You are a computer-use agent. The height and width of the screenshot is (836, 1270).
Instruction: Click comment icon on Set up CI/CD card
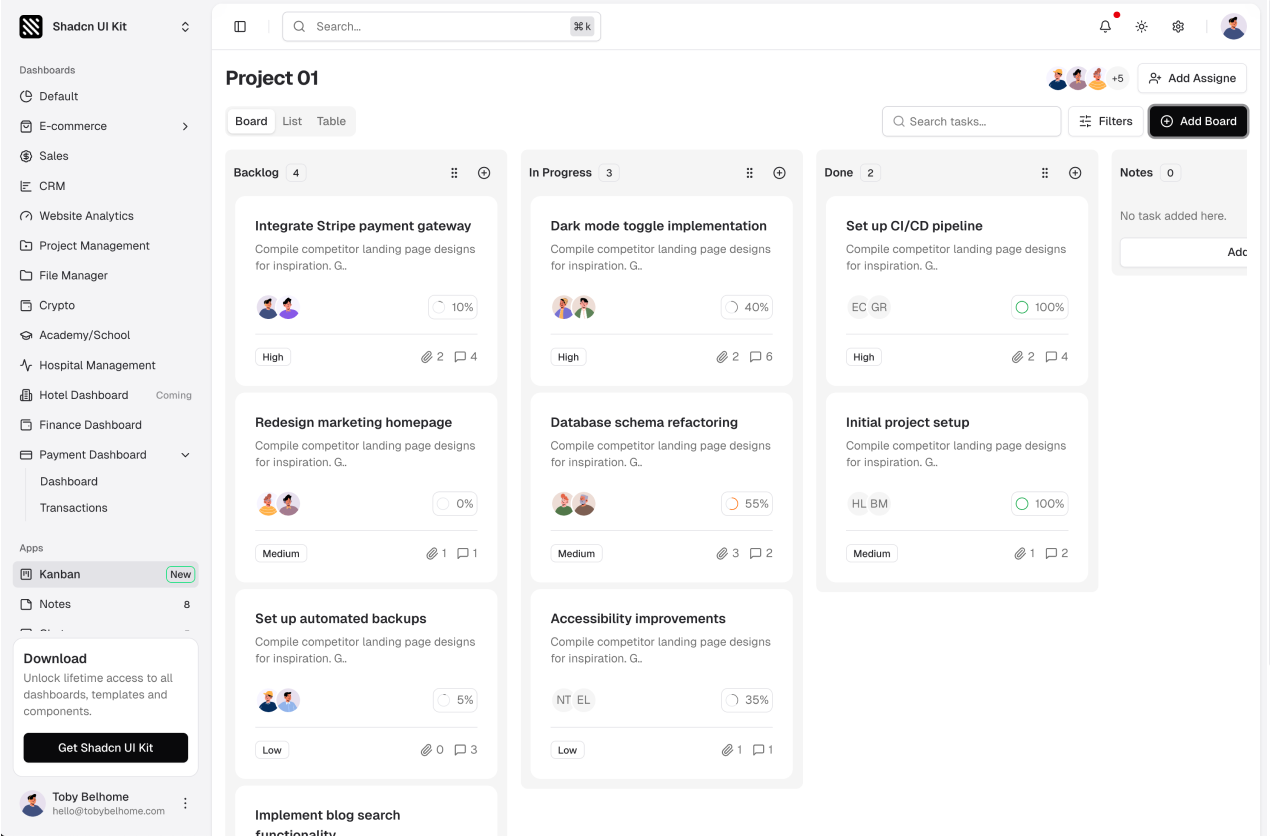tap(1051, 357)
